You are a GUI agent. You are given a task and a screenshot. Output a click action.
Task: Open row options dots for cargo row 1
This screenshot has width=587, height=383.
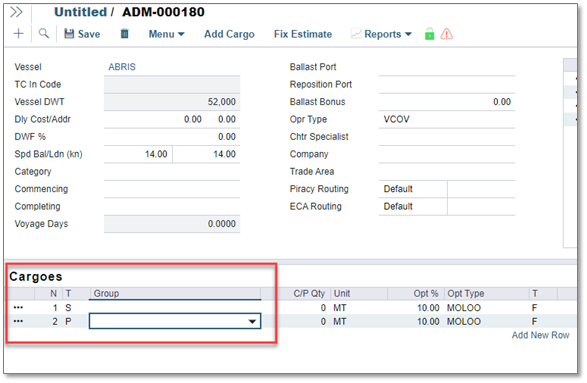[x=18, y=307]
